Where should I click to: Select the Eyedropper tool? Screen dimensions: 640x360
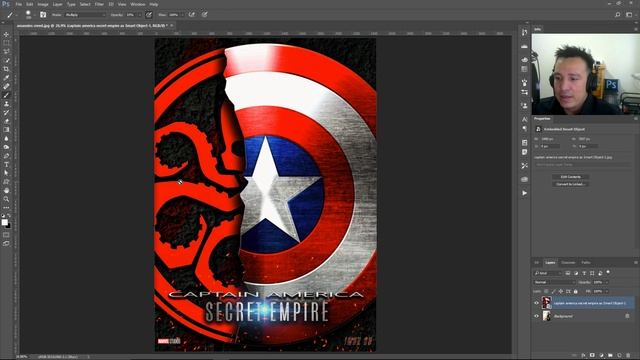tap(6, 78)
